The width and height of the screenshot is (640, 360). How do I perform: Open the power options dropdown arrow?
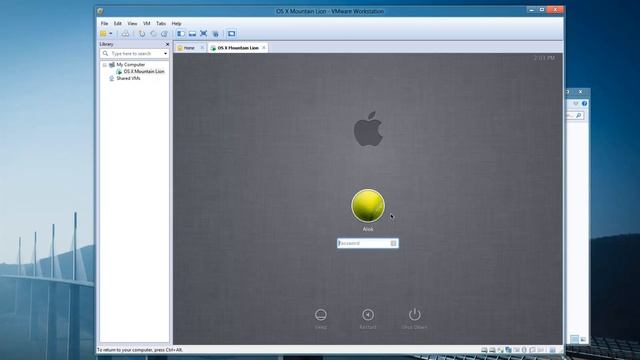pos(111,34)
